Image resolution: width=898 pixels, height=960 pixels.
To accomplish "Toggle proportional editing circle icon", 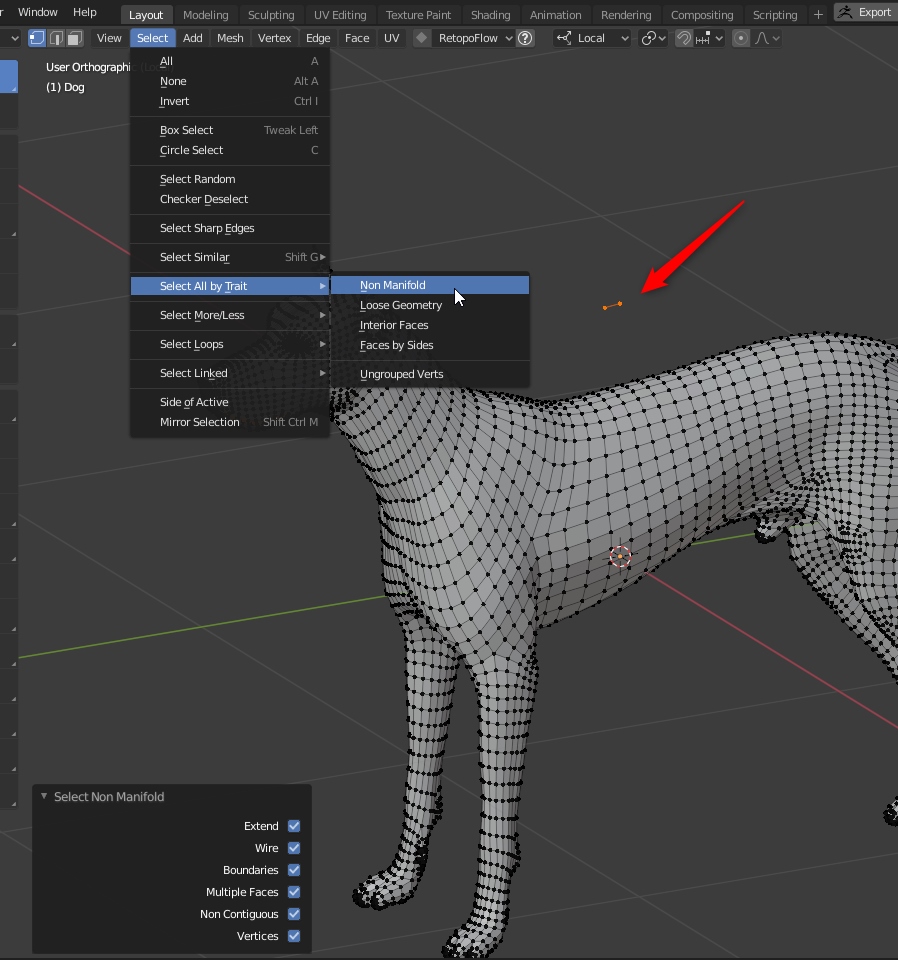I will 741,38.
